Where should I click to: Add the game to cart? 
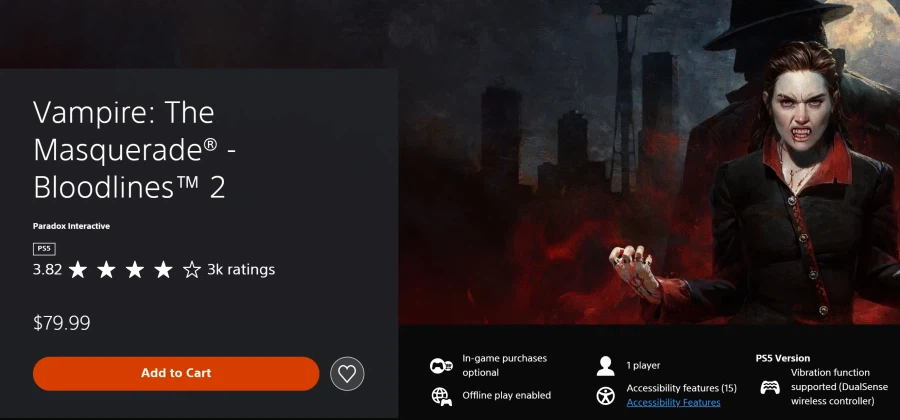tap(176, 374)
